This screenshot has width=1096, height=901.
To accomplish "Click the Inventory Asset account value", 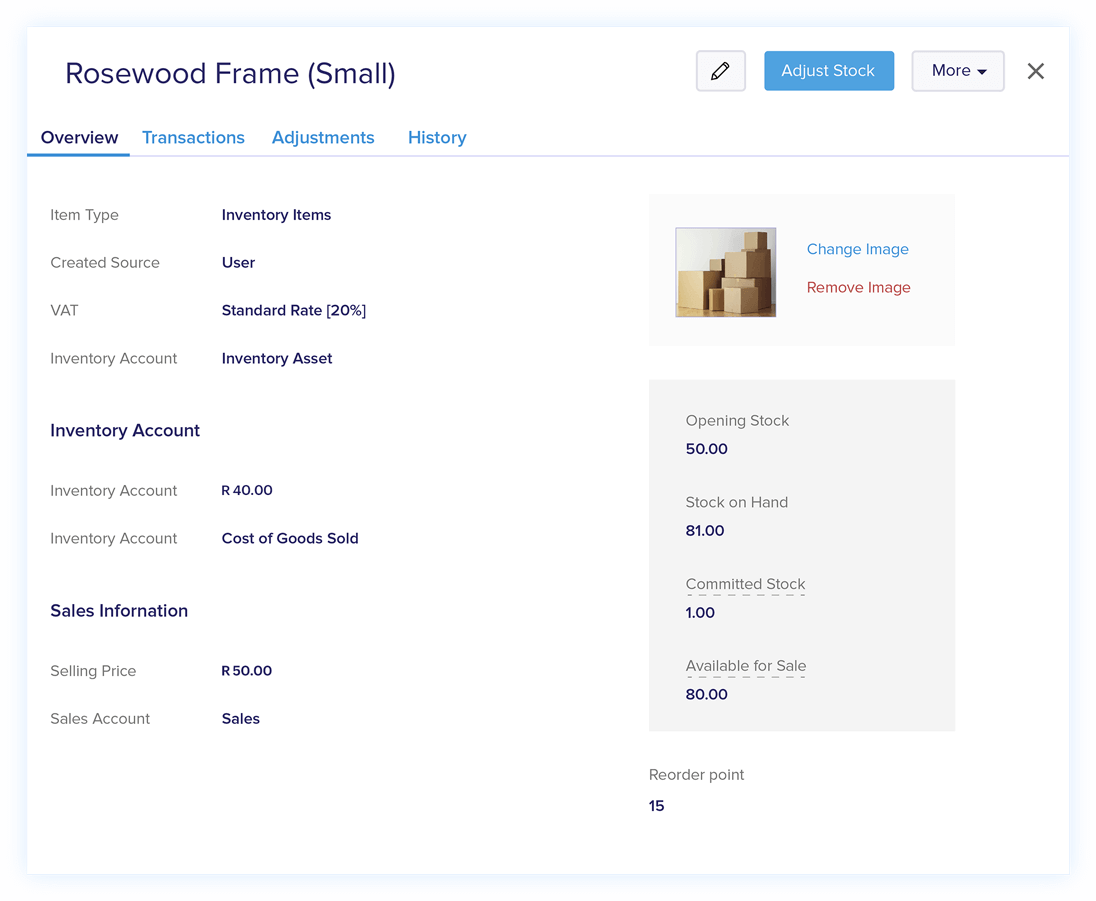I will click(276, 359).
